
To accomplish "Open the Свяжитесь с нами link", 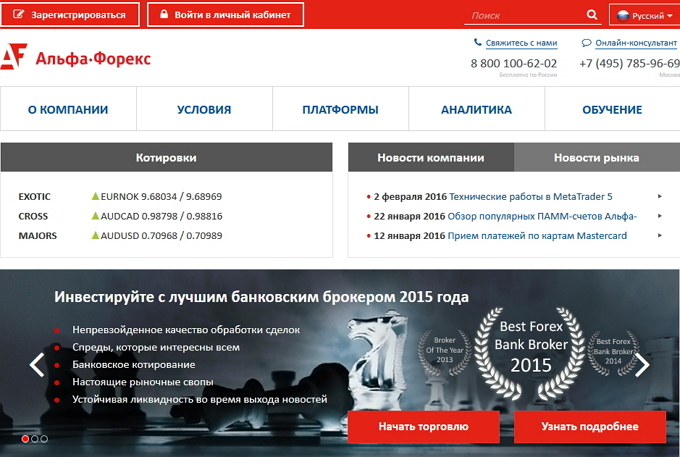I will point(521,43).
